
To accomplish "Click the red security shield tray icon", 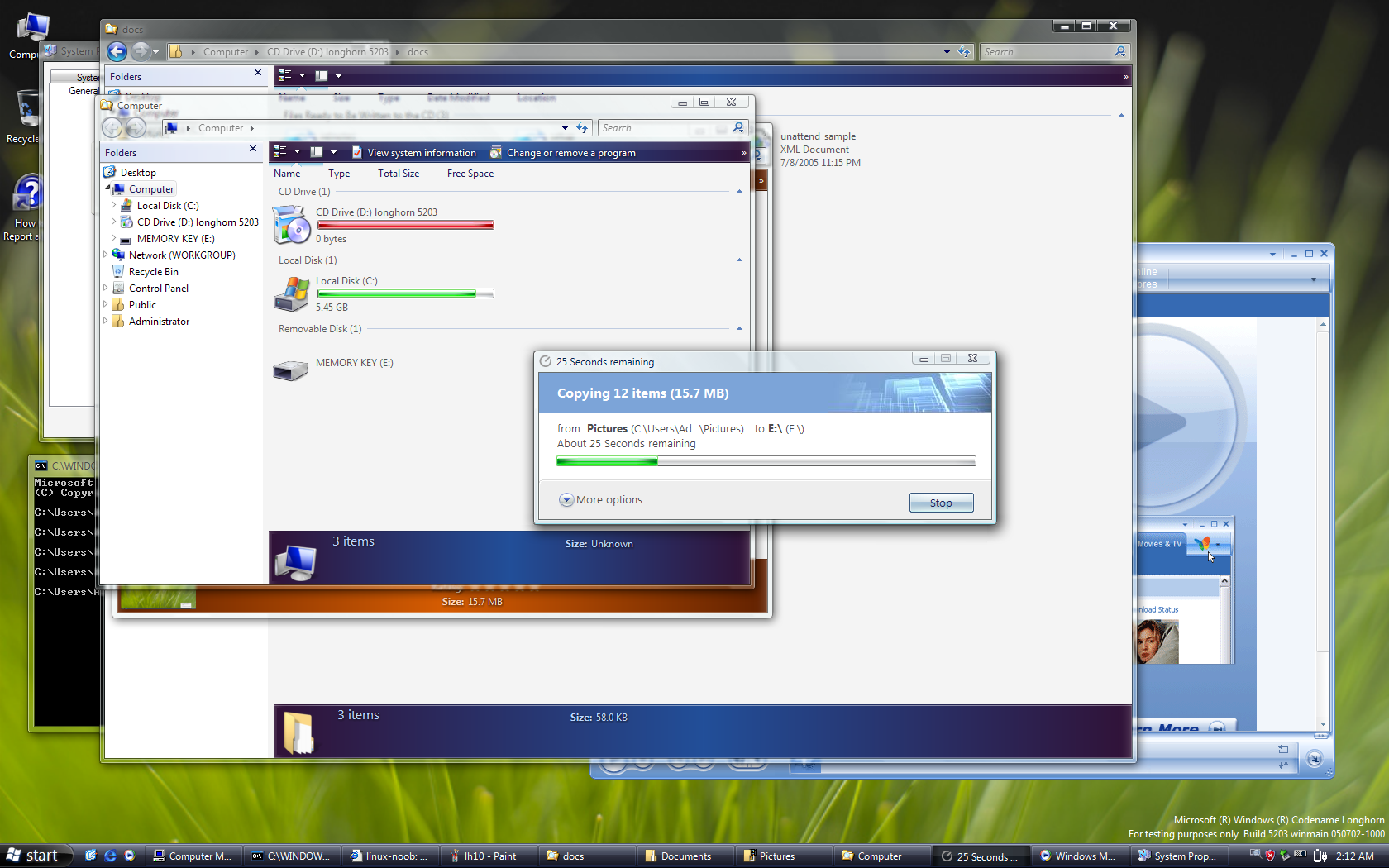I will [1270, 856].
